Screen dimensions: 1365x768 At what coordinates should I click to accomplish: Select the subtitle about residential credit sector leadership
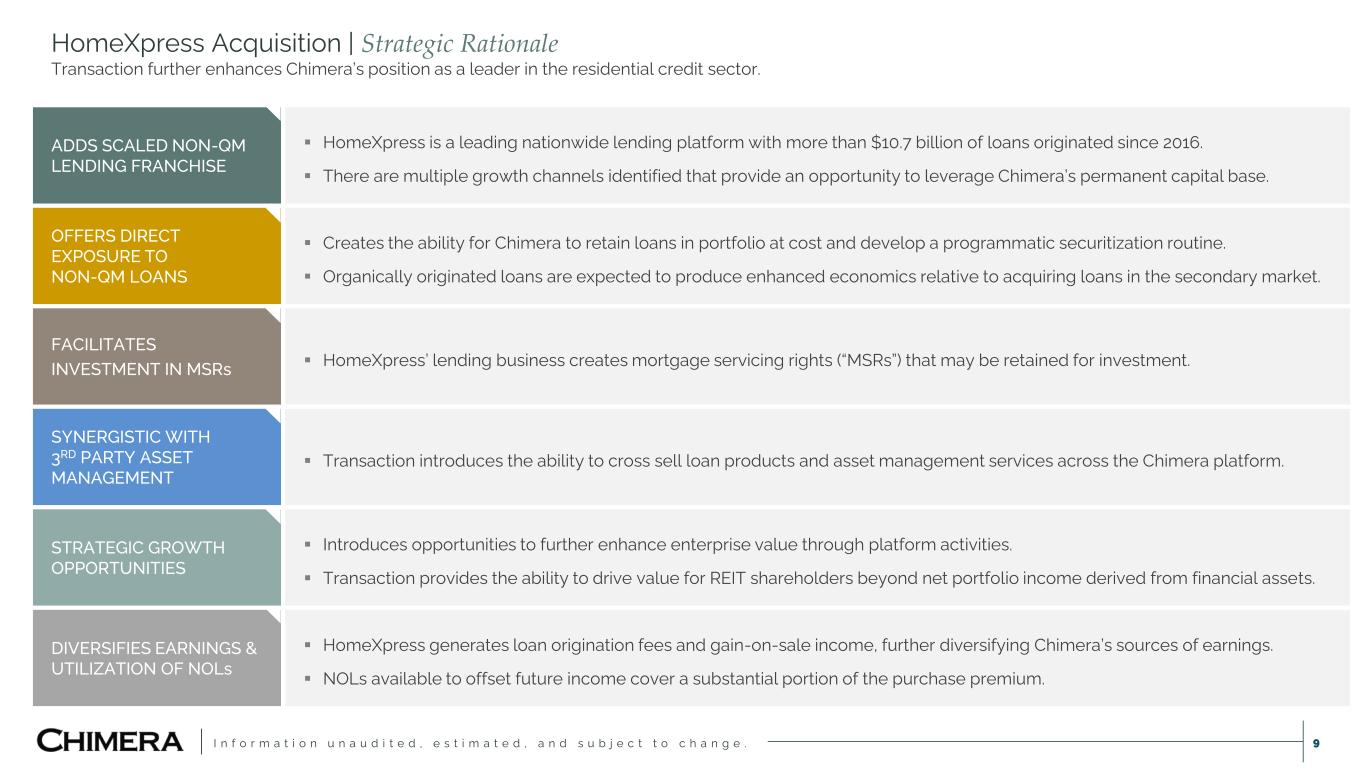[406, 70]
